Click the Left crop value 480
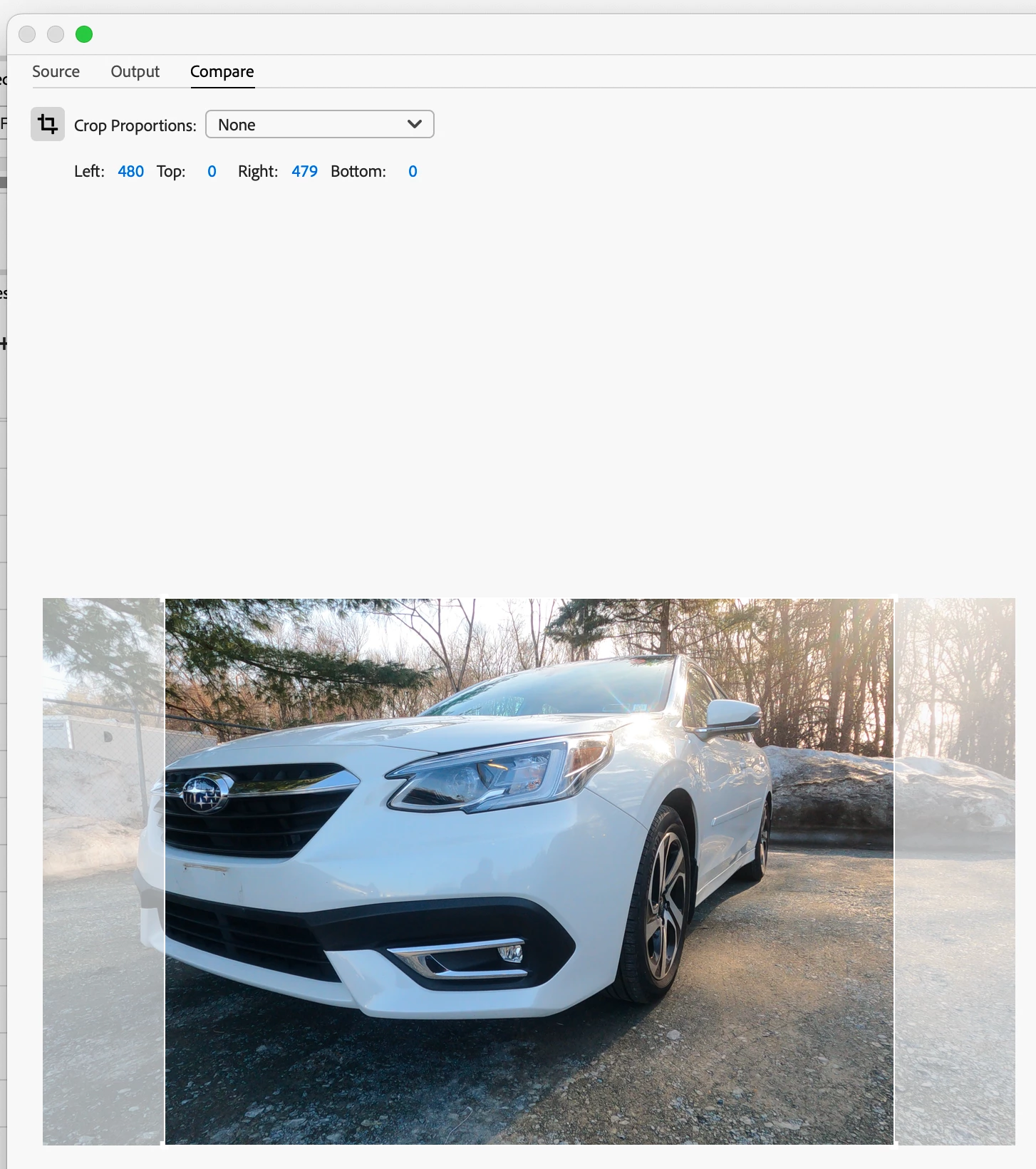Viewport: 1036px width, 1169px height. click(130, 171)
